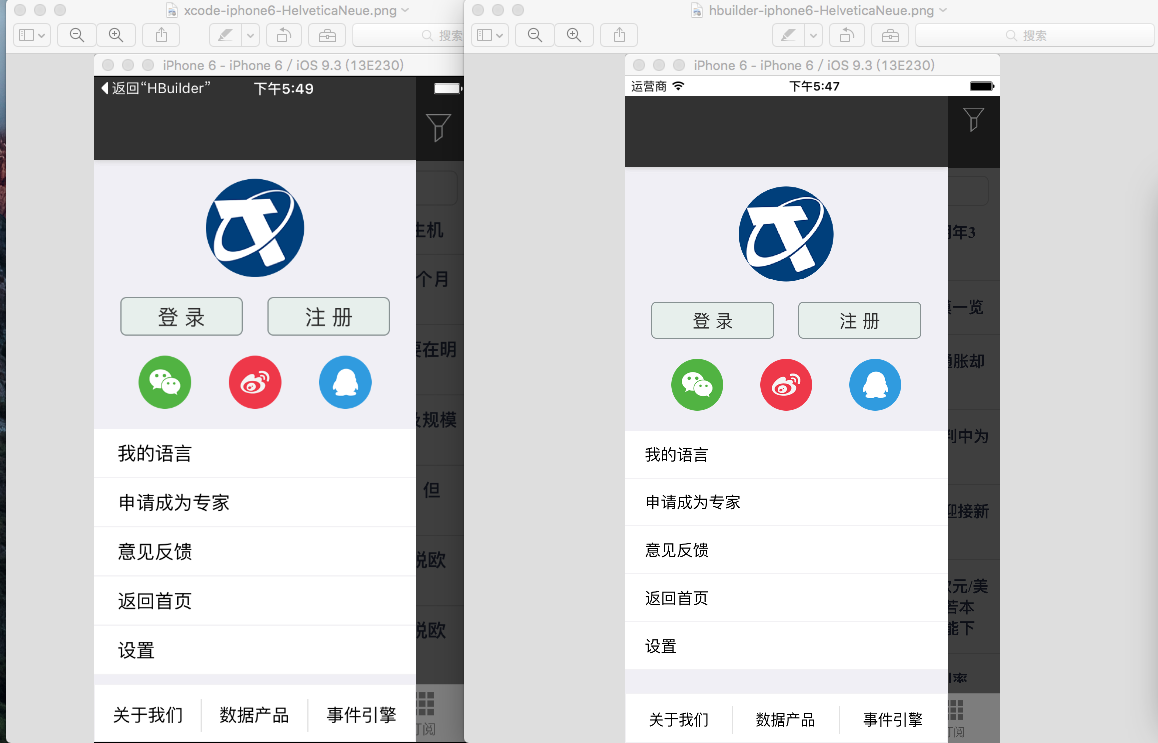Select 设置 in right simulator menu
This screenshot has height=743, width=1158.
point(787,646)
